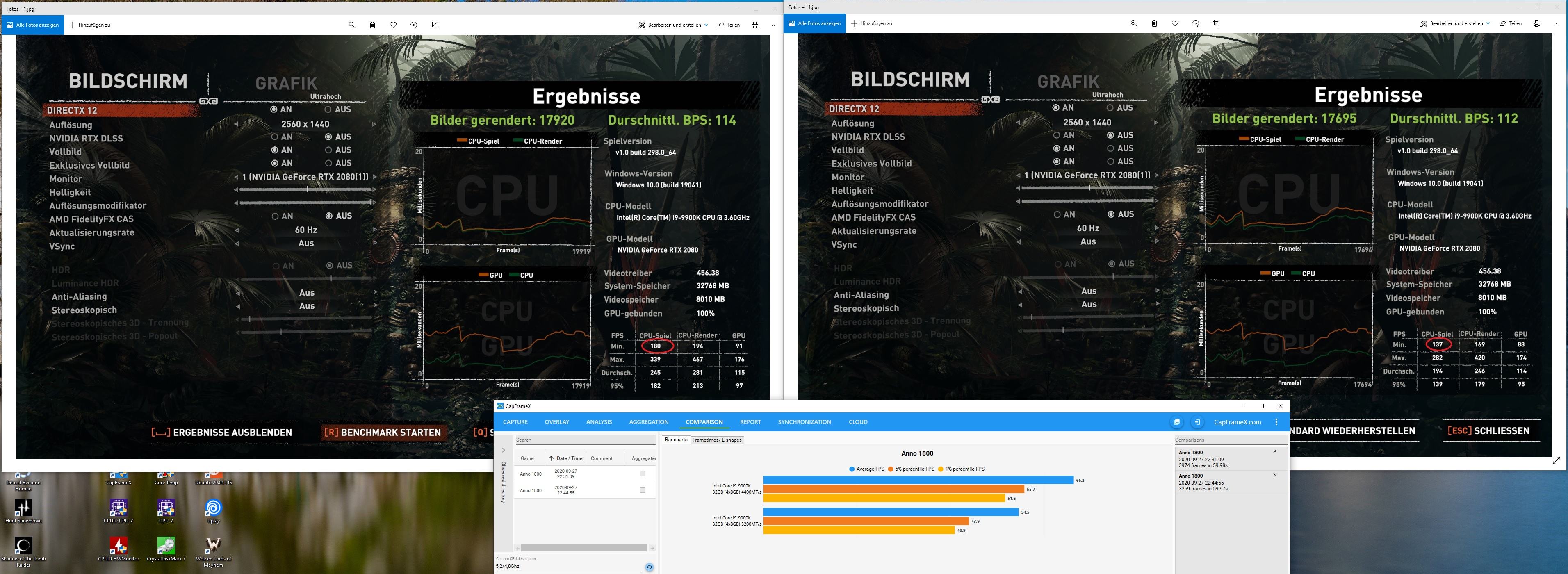This screenshot has width=1568, height=574.
Task: Toggle Average FPS legend swatch
Action: tap(852, 469)
